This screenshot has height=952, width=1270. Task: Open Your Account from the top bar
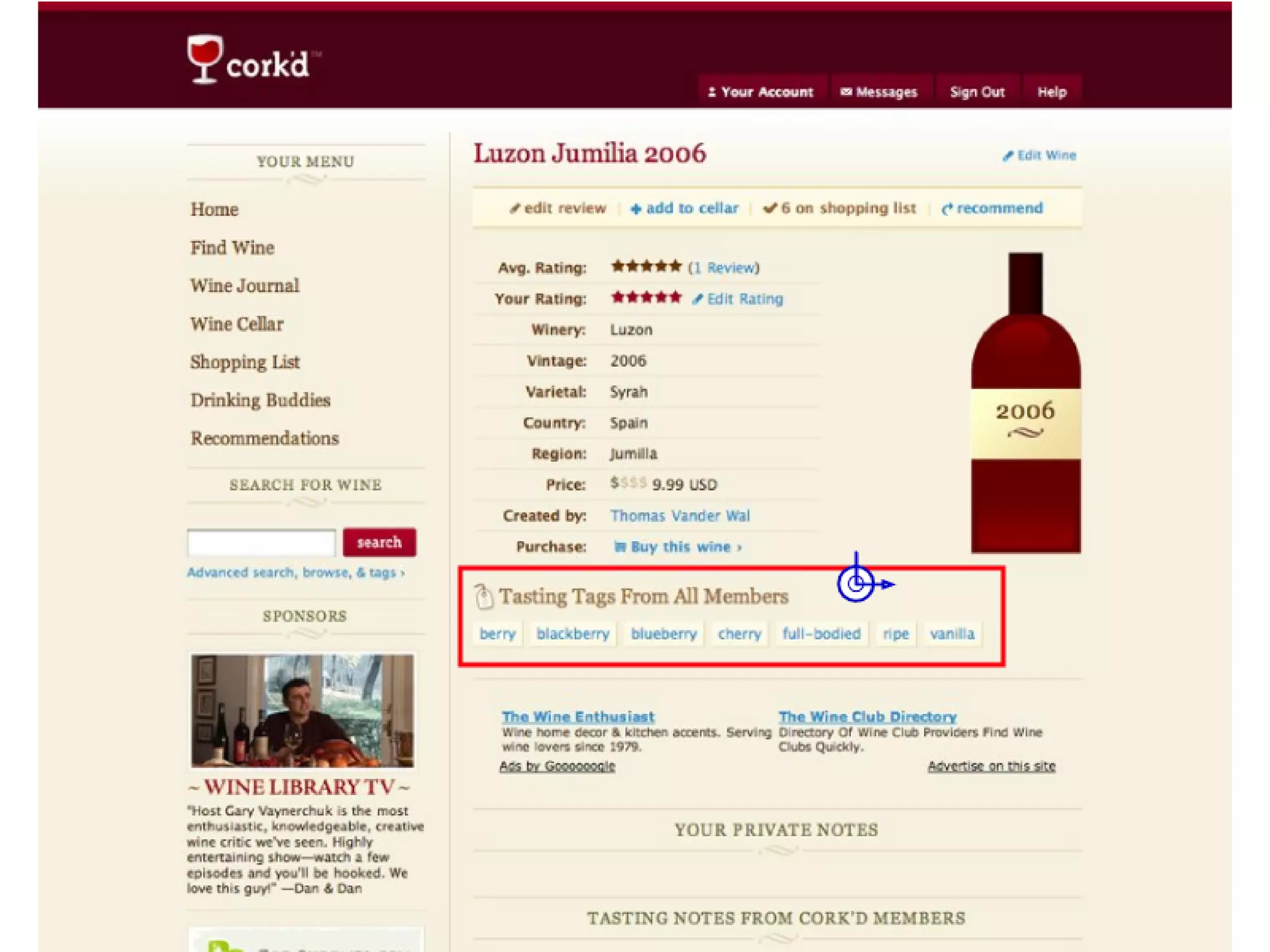click(761, 92)
